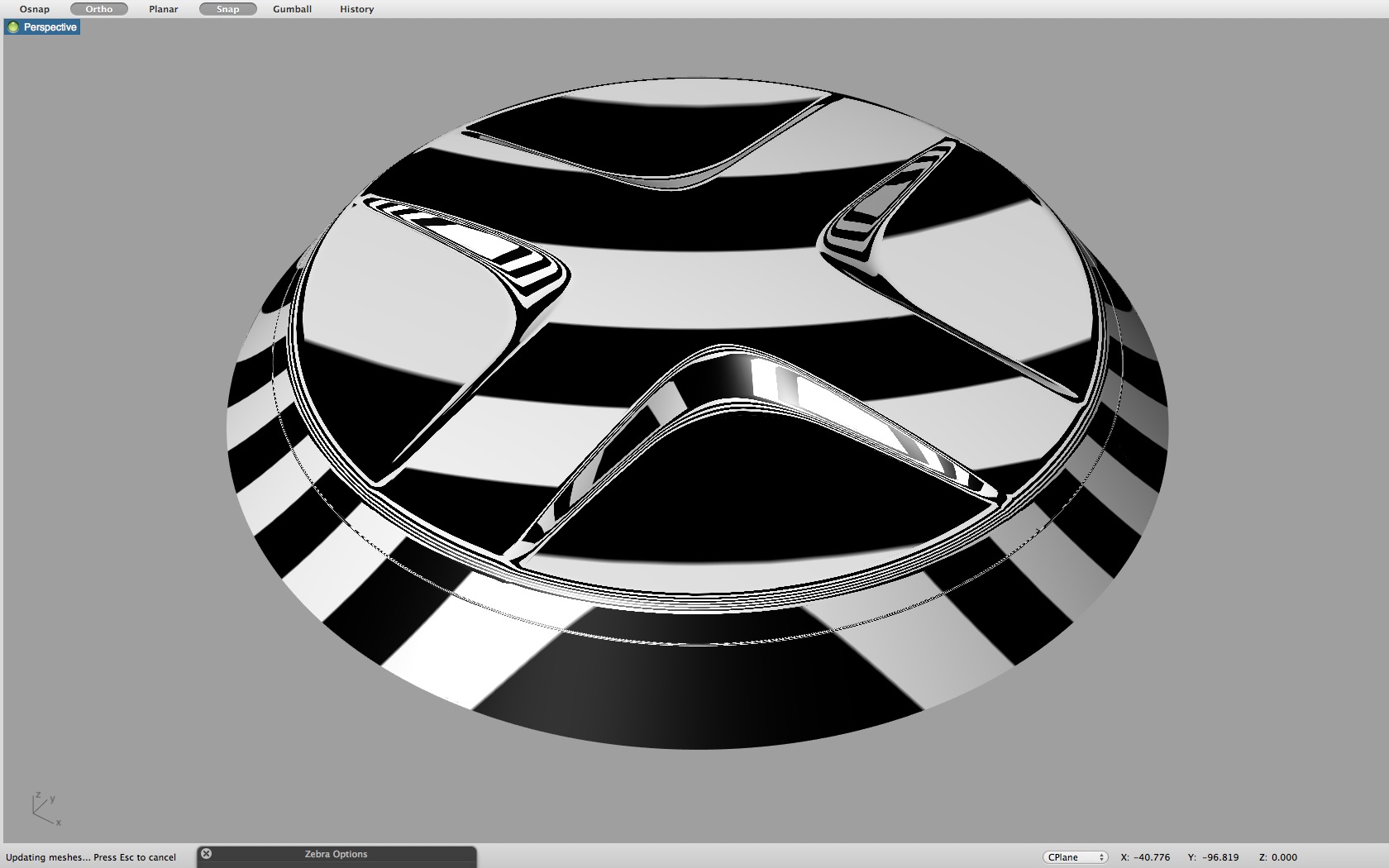Turn off grid Snap

point(228,9)
